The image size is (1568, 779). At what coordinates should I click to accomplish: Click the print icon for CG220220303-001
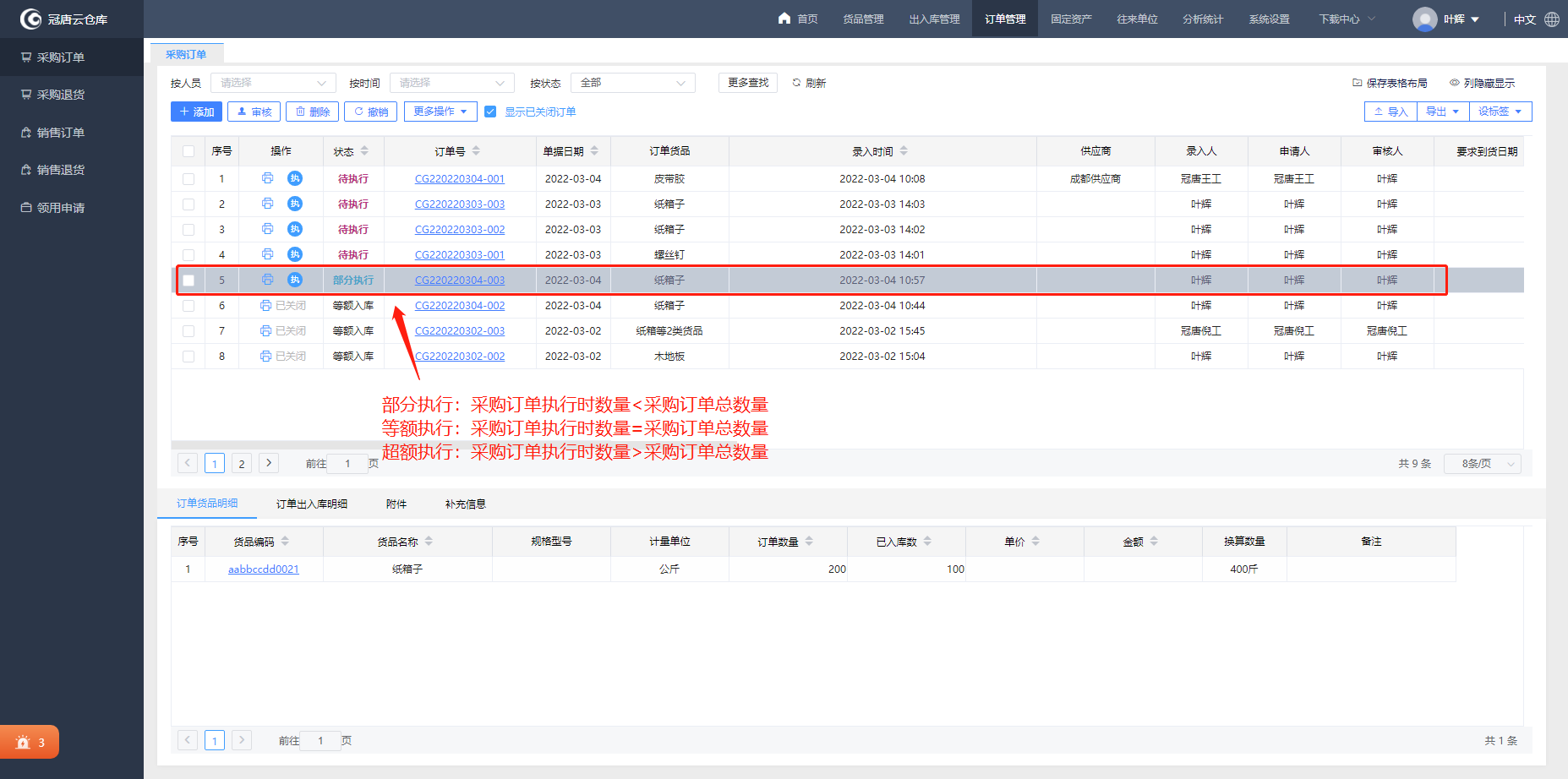click(x=267, y=254)
